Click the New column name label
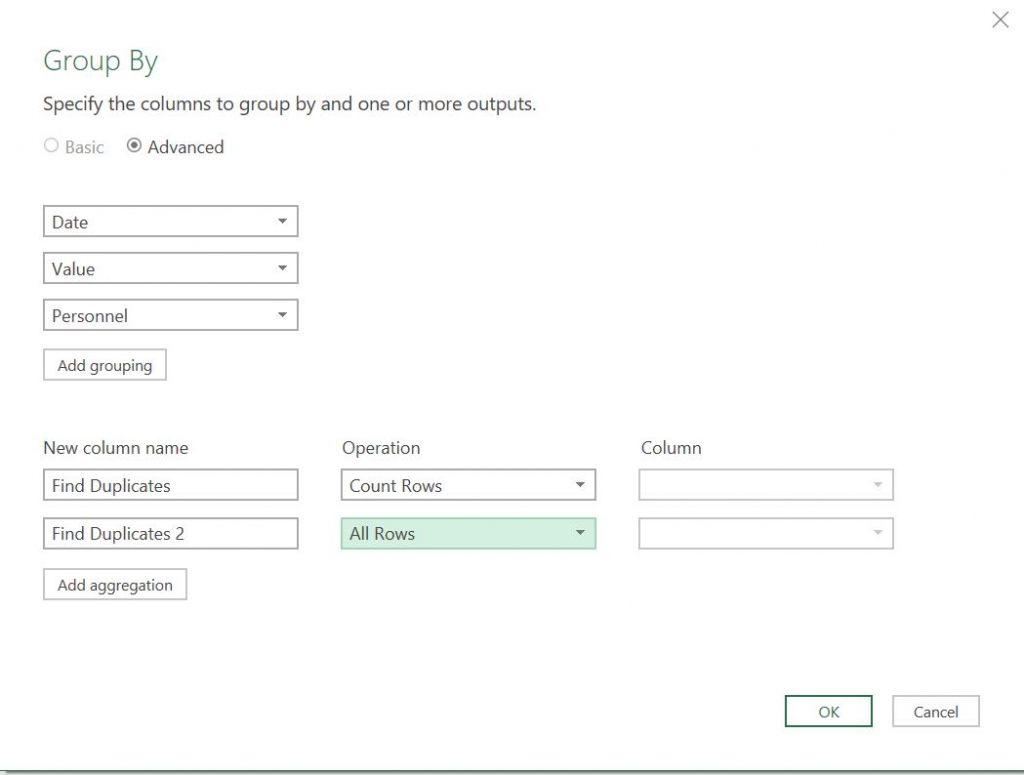1024x775 pixels. [115, 448]
